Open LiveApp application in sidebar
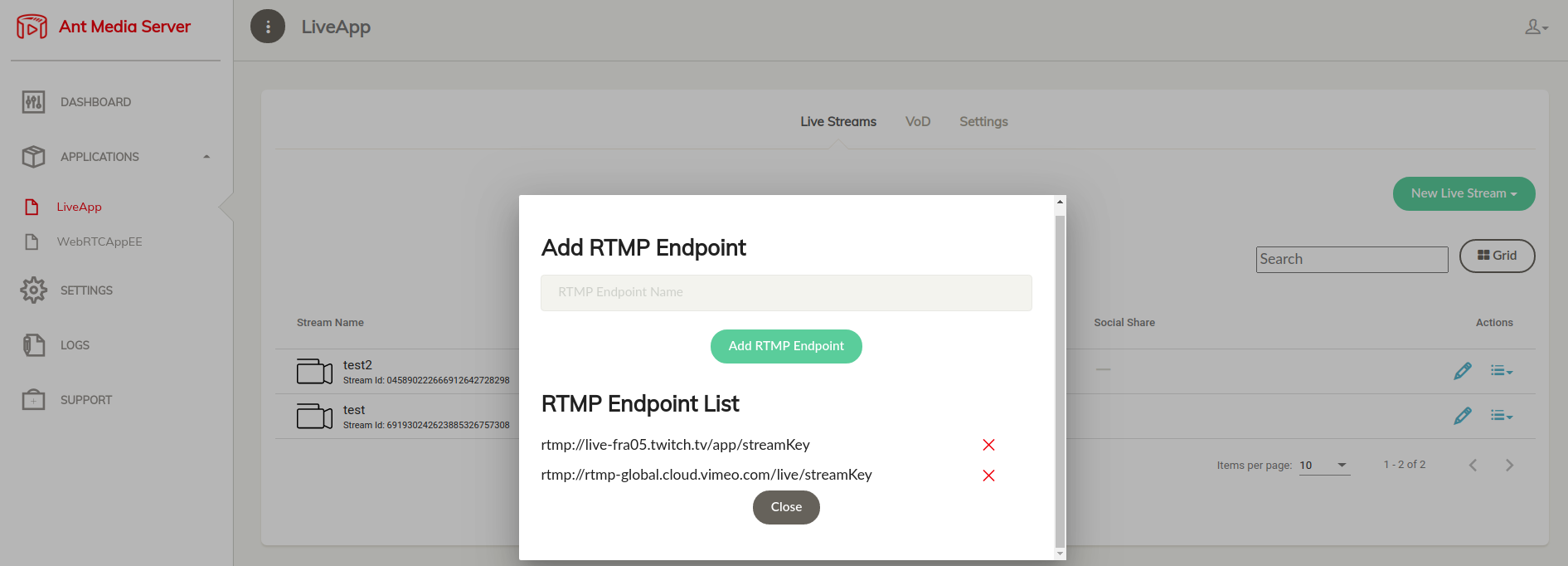The image size is (1568, 566). [80, 207]
